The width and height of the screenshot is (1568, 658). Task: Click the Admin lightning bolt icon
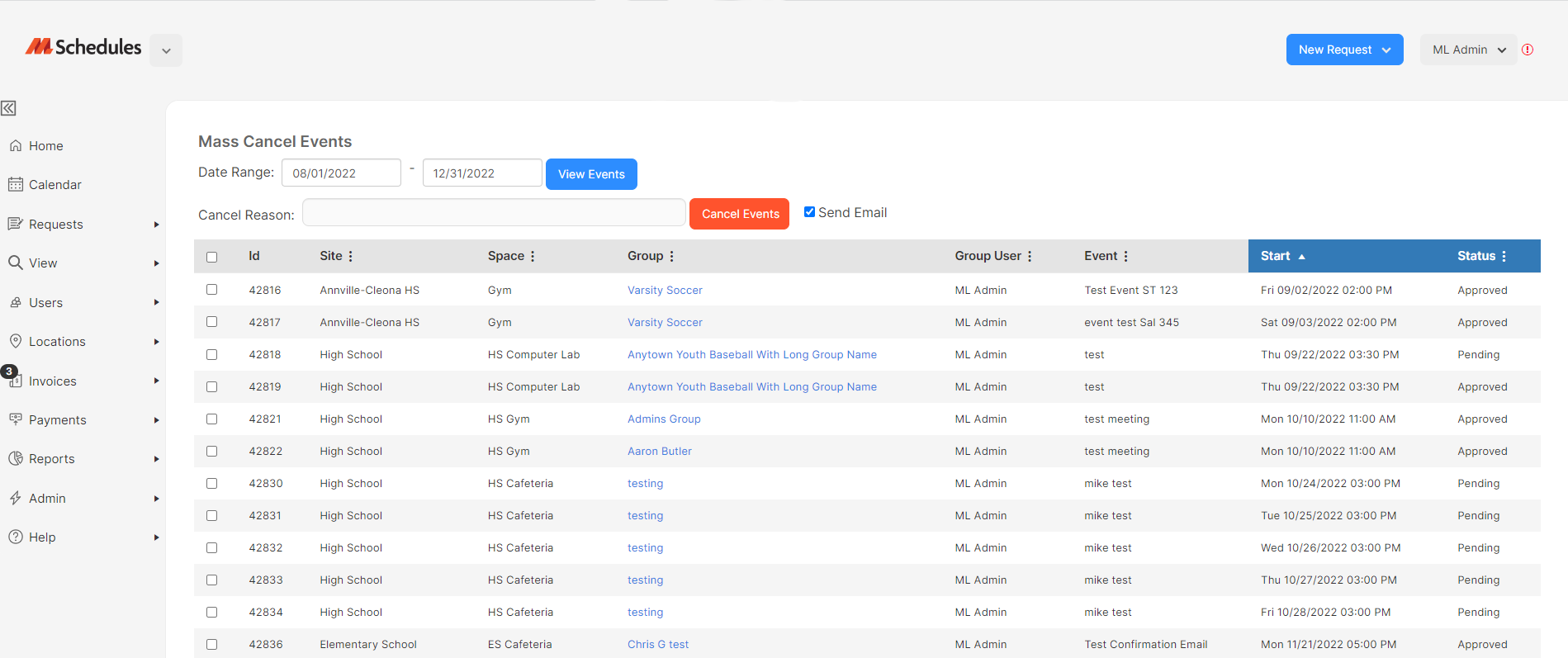[15, 498]
